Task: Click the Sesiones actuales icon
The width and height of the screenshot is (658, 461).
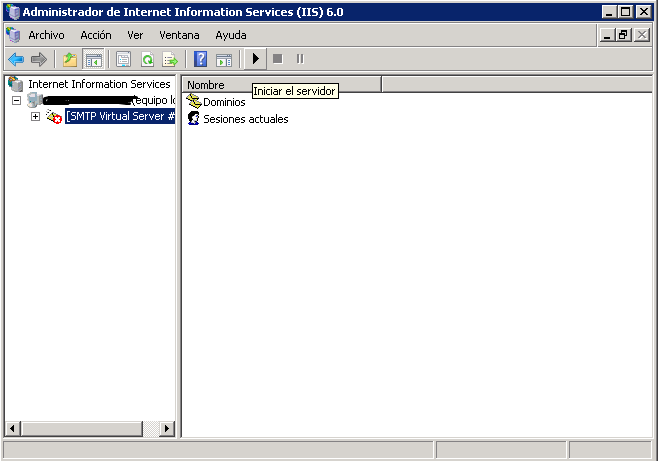Action: click(193, 118)
